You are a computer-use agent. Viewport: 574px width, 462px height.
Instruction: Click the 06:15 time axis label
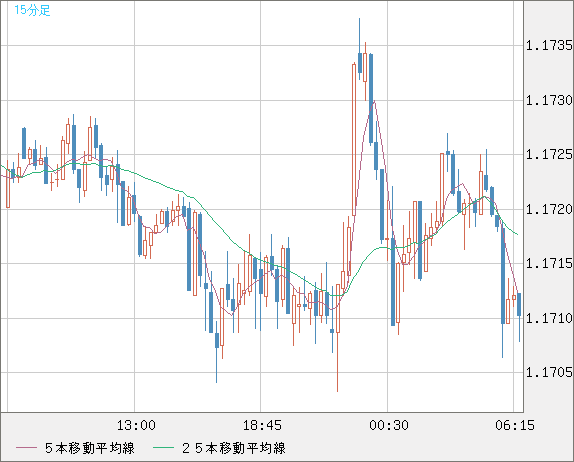tap(515, 425)
